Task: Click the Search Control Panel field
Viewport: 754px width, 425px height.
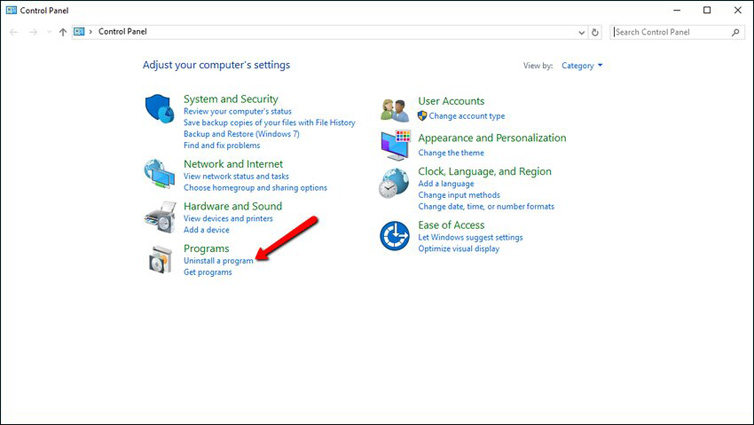Action: click(x=670, y=32)
